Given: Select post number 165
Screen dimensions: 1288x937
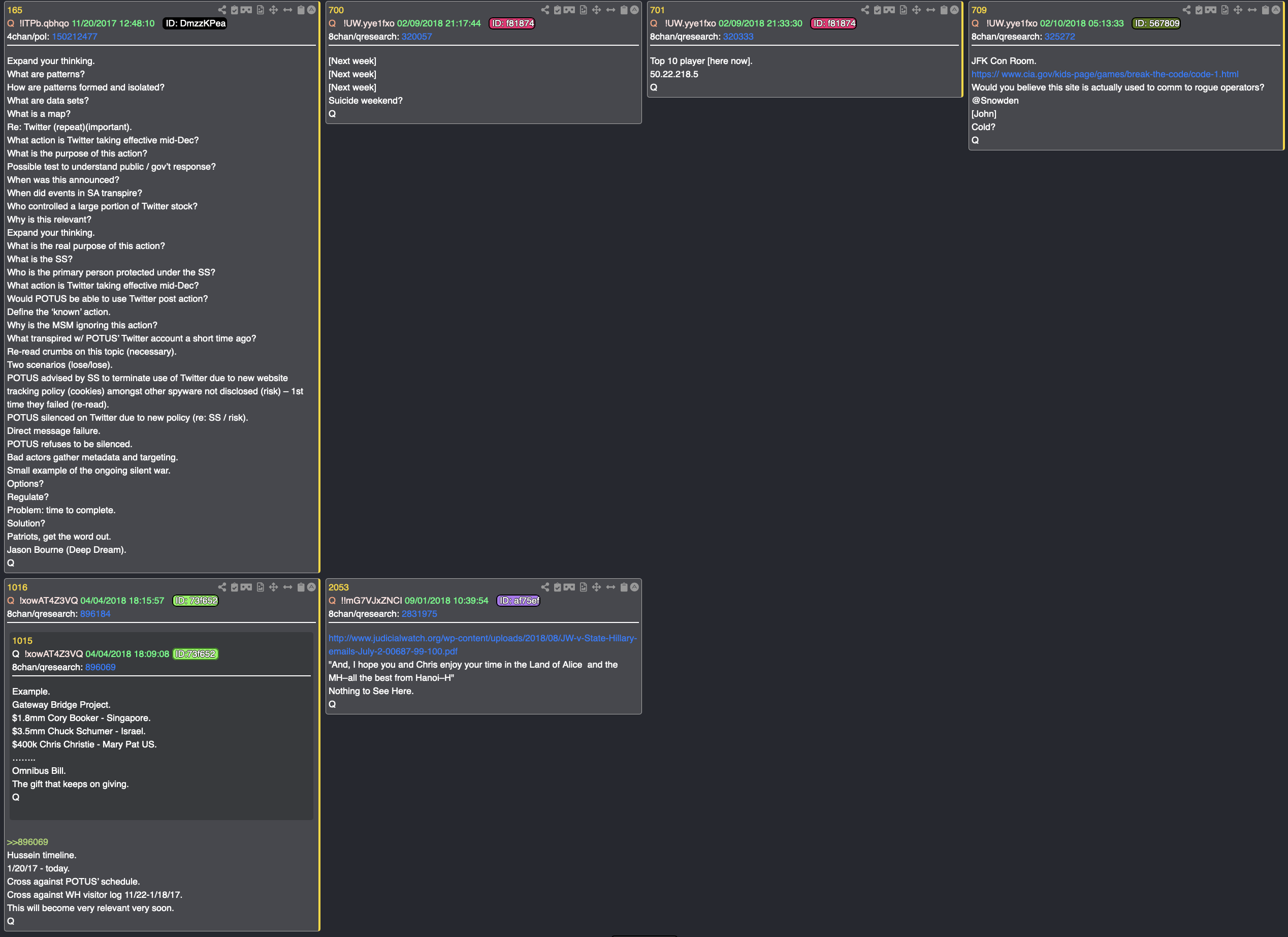Looking at the screenshot, I should [x=15, y=10].
